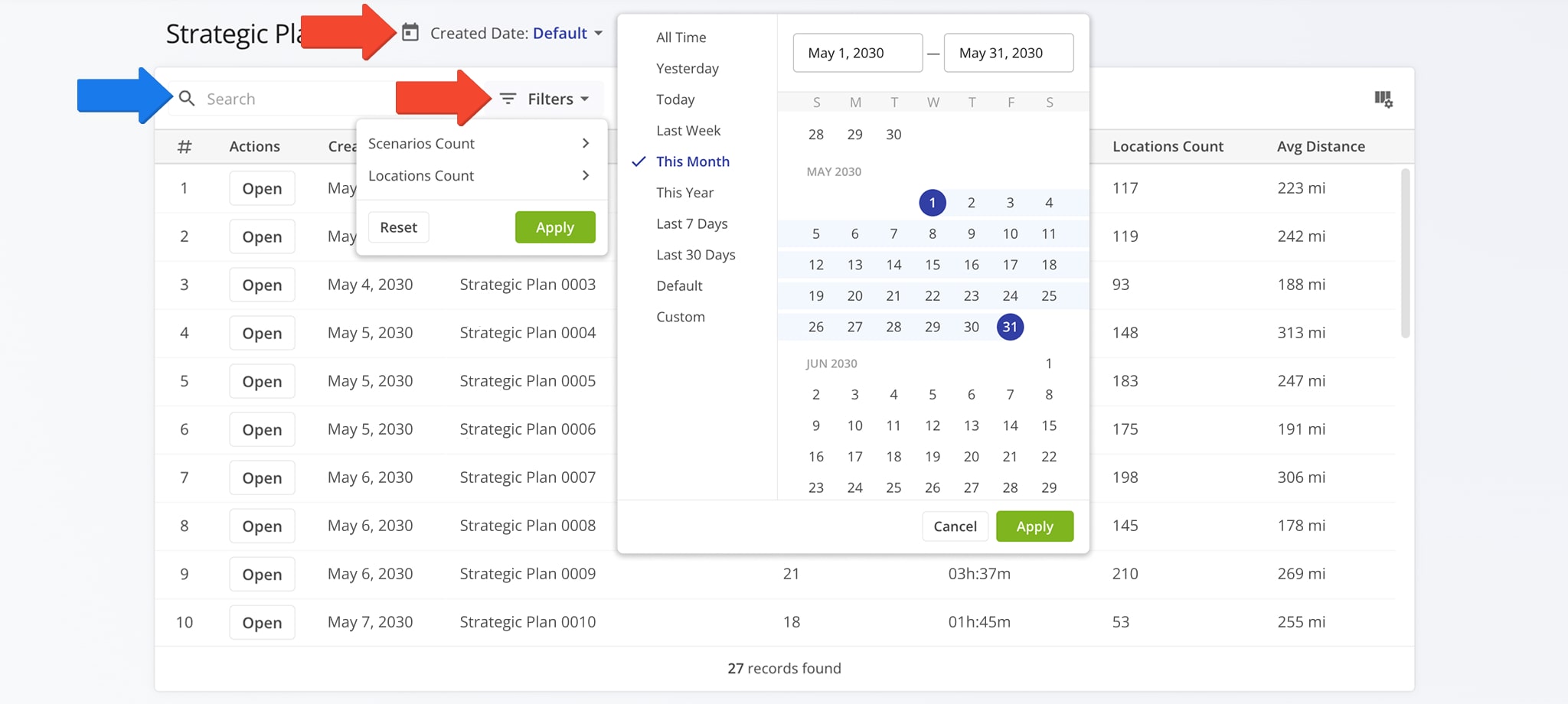The height and width of the screenshot is (704, 1568).
Task: Click the Avg Distance column header
Action: 1321,146
